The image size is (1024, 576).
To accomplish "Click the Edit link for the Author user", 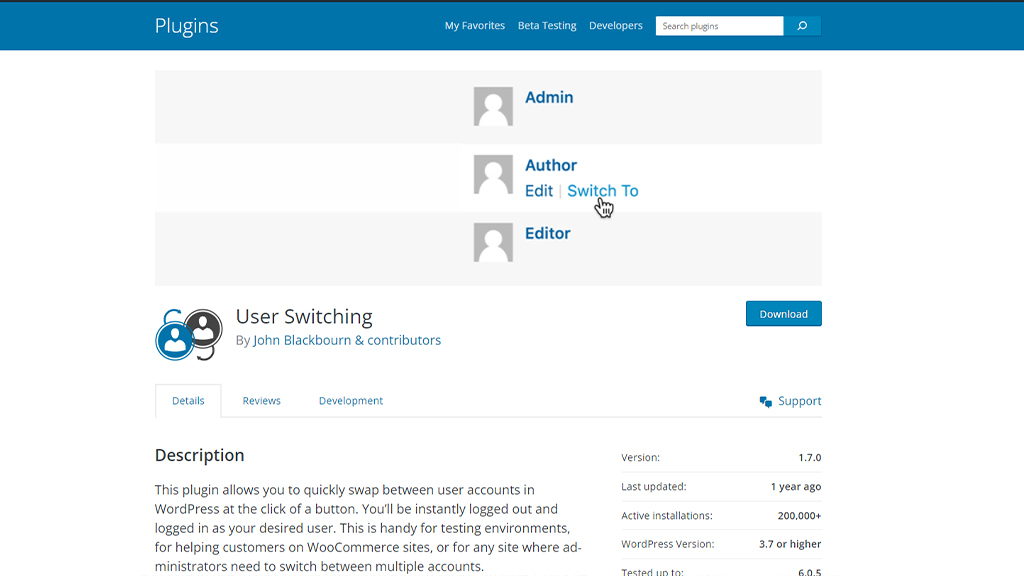I will (x=539, y=190).
